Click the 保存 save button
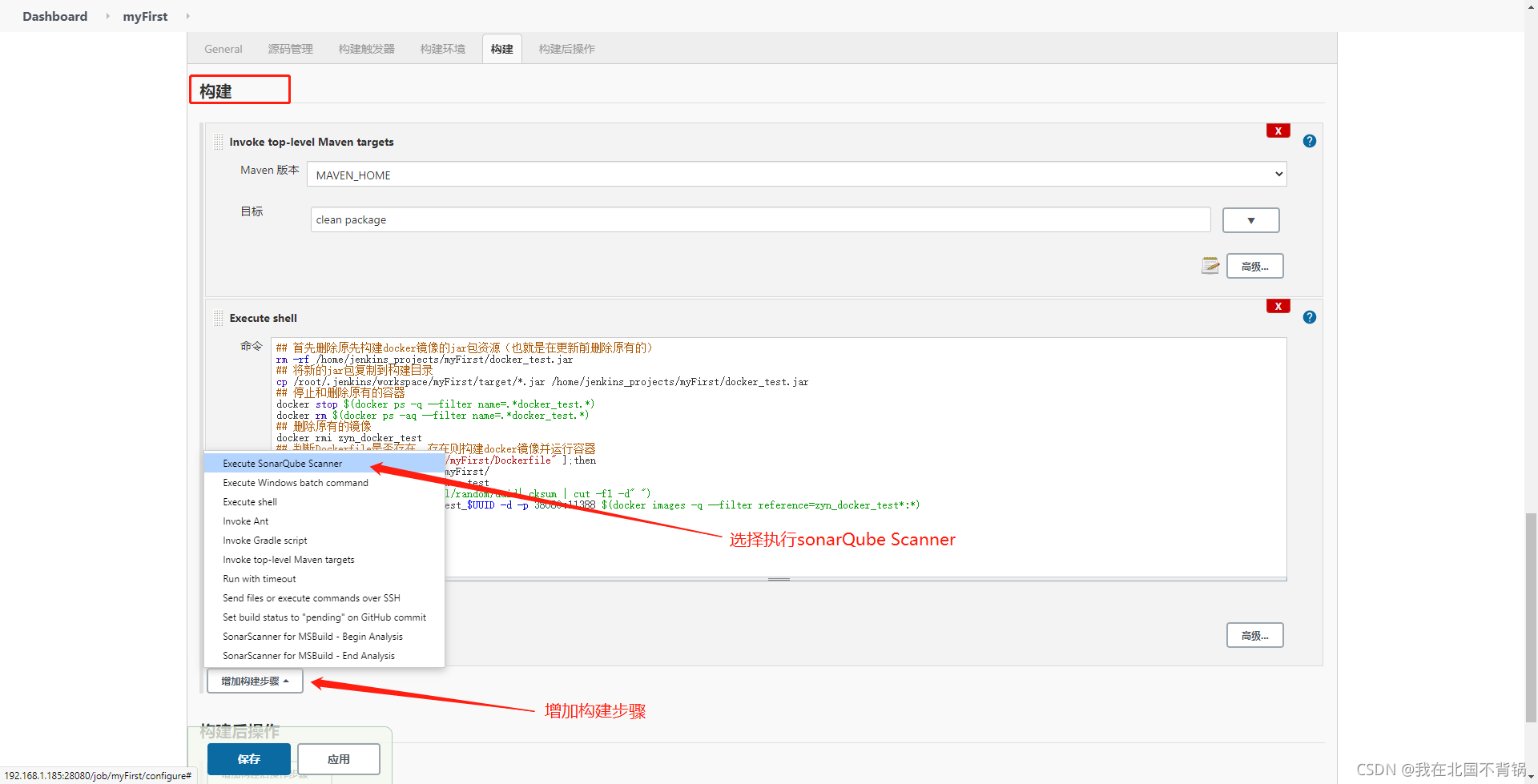Image resolution: width=1538 pixels, height=784 pixels. click(x=249, y=759)
